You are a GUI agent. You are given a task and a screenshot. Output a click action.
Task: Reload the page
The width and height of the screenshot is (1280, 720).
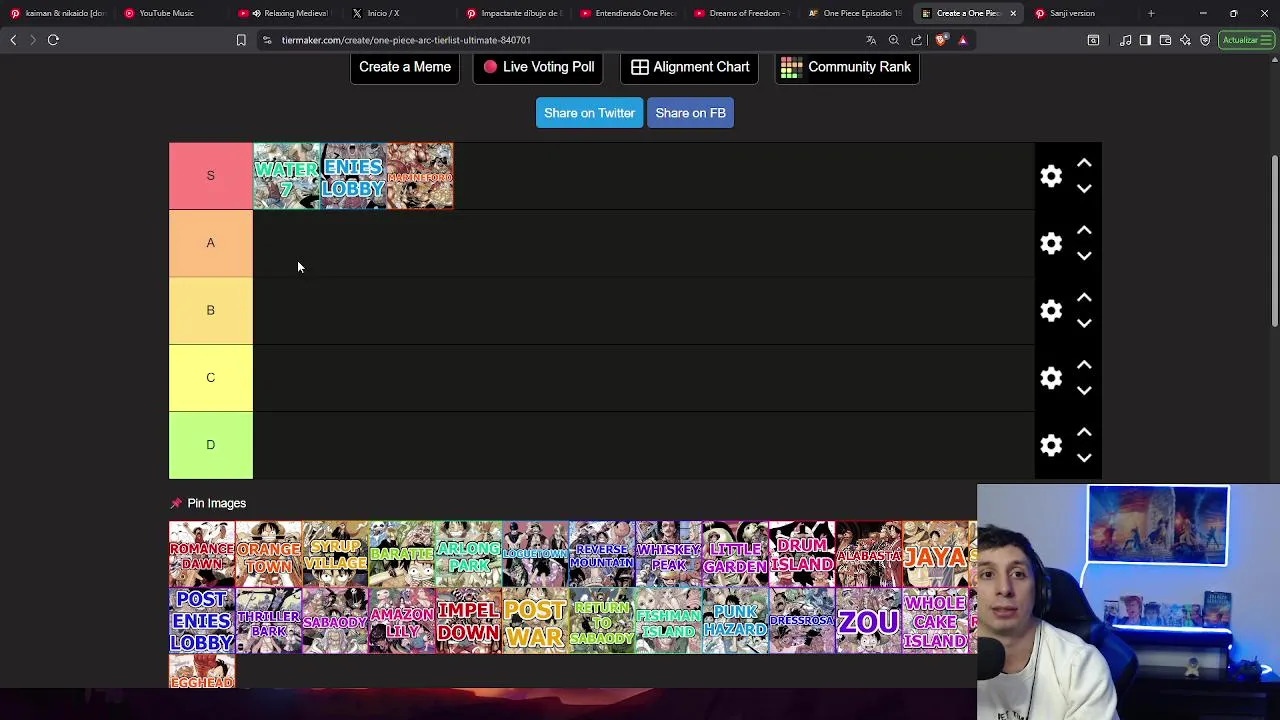pyautogui.click(x=53, y=40)
